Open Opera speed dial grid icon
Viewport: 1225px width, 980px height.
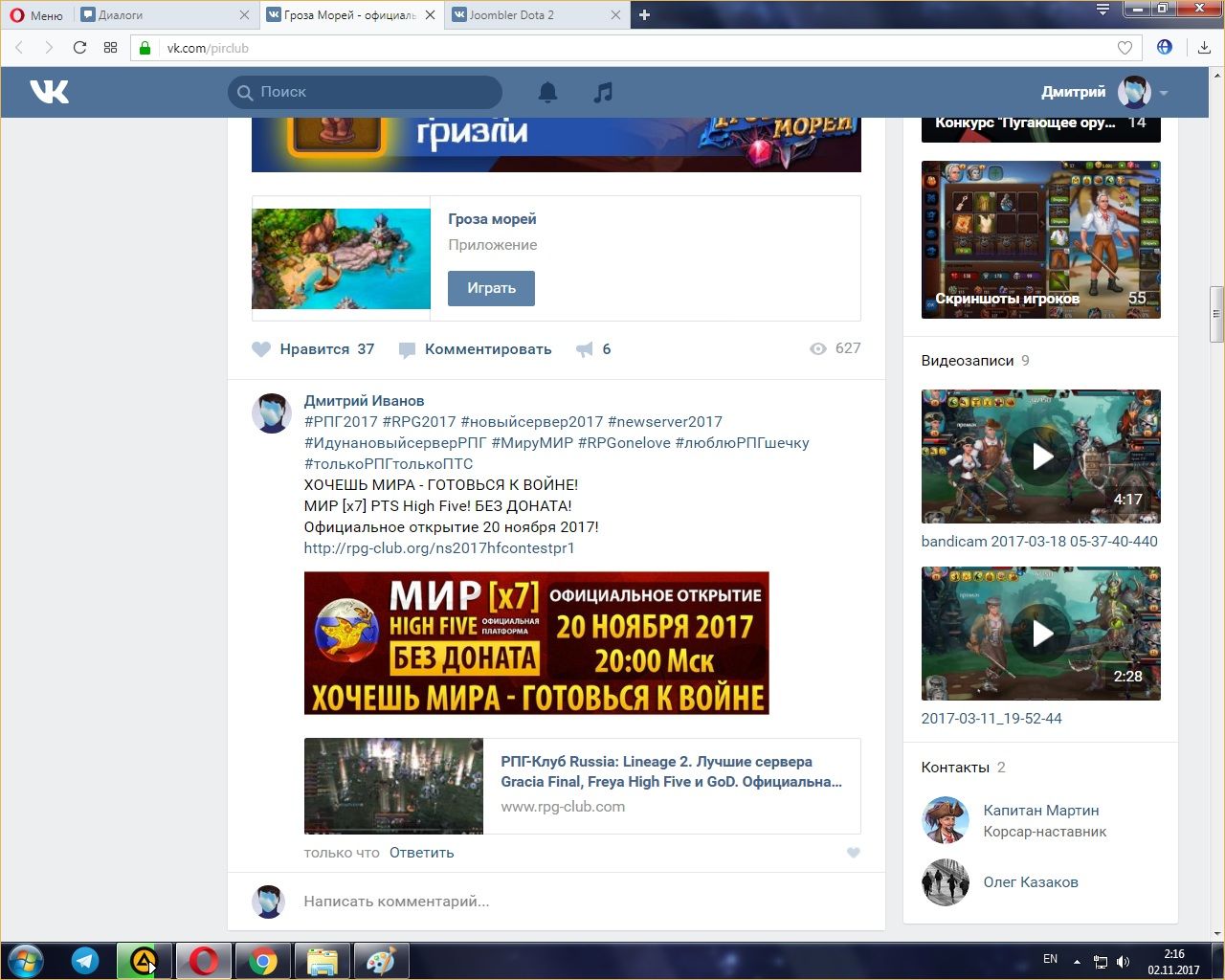110,48
